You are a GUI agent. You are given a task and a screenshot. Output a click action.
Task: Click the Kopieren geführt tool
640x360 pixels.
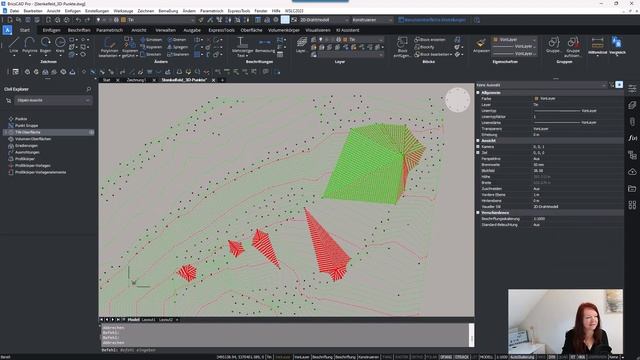(130, 47)
